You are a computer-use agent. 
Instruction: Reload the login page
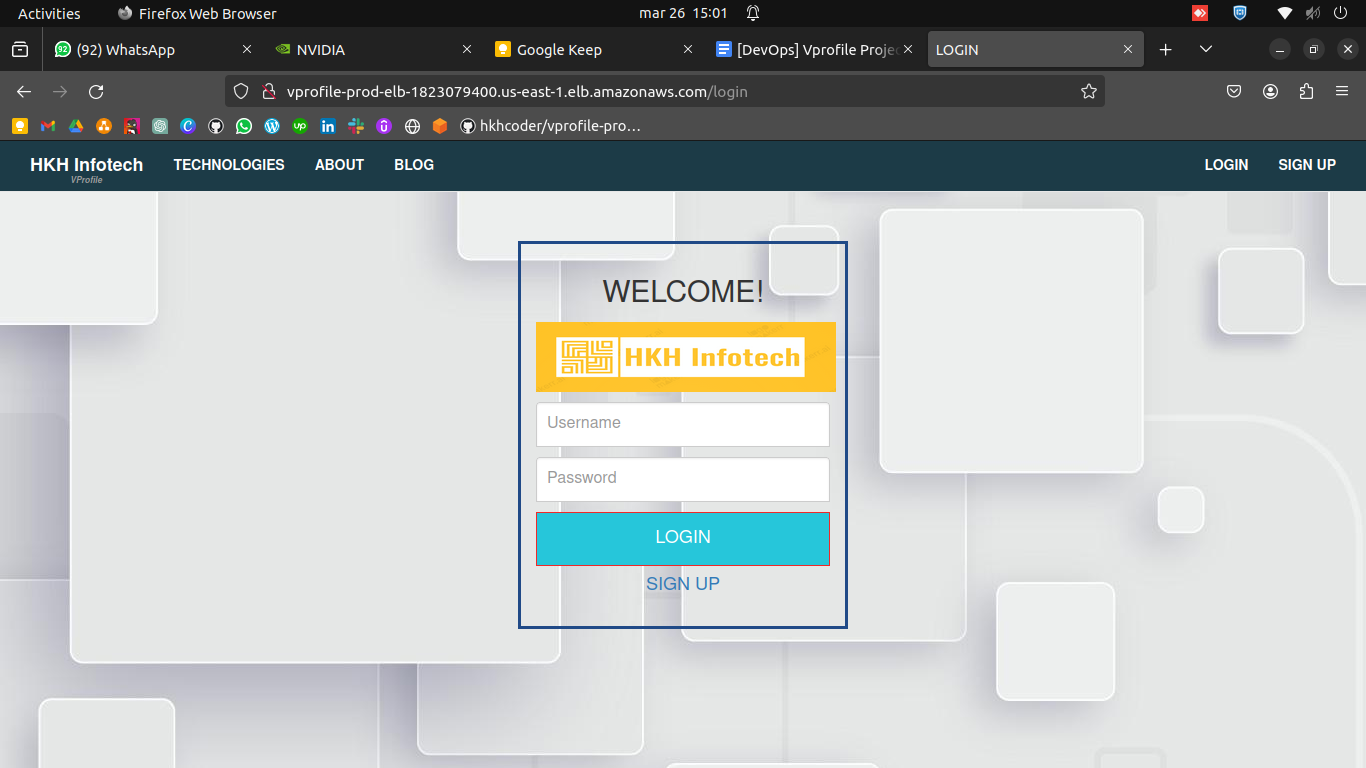pyautogui.click(x=96, y=91)
